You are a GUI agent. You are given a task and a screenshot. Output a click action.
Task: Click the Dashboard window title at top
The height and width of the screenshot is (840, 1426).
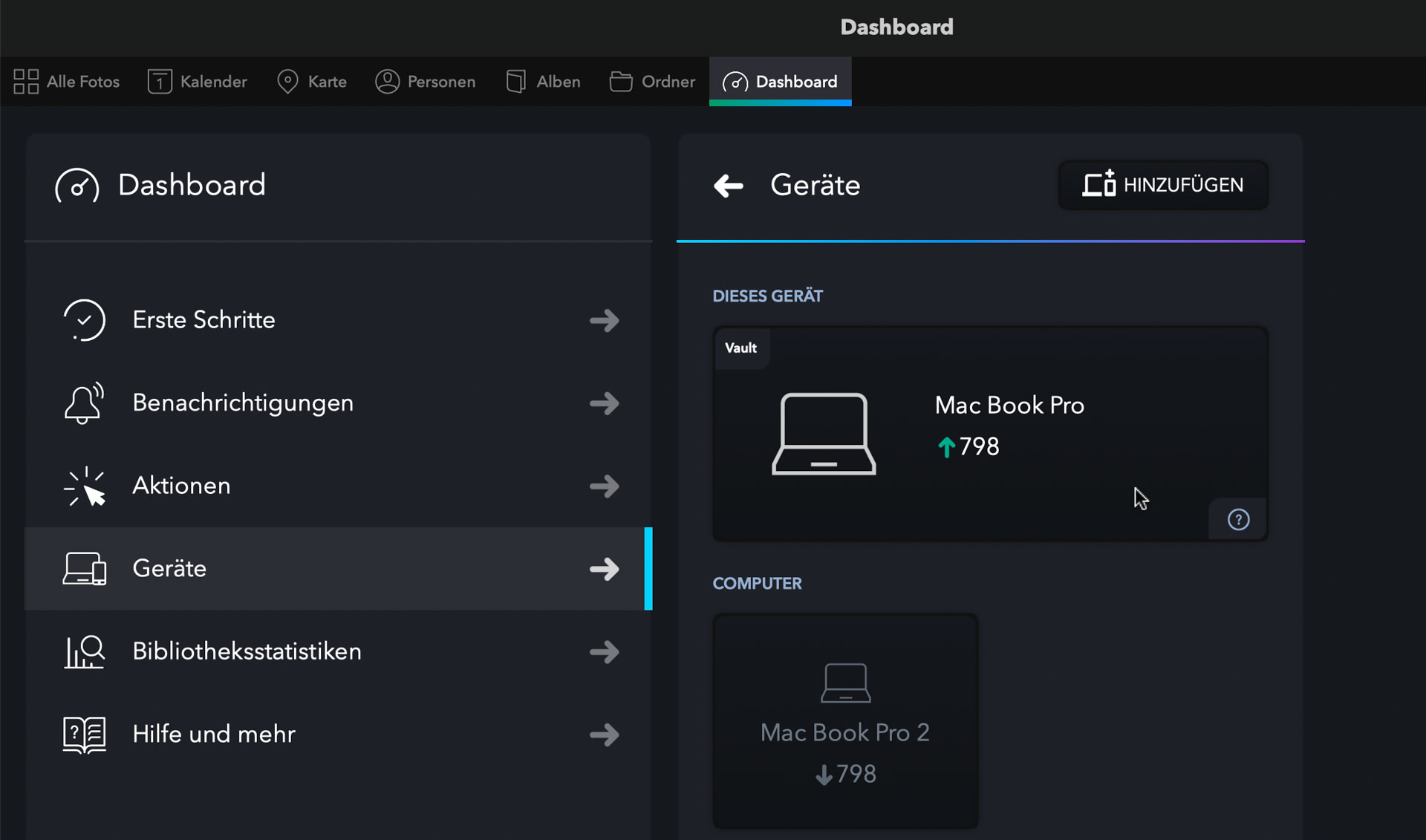[896, 27]
